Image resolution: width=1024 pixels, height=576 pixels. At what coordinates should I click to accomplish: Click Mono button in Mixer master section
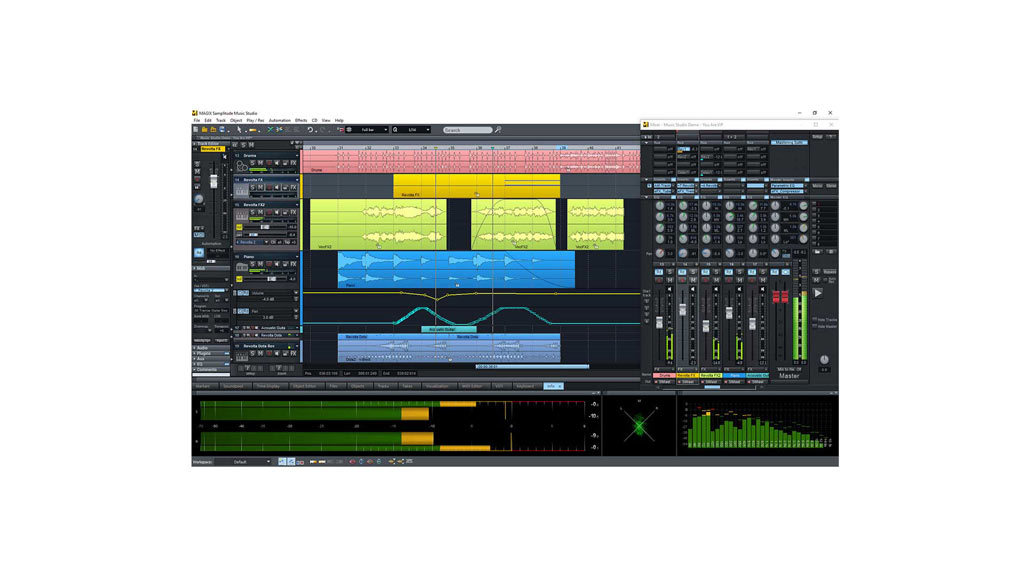point(818,185)
